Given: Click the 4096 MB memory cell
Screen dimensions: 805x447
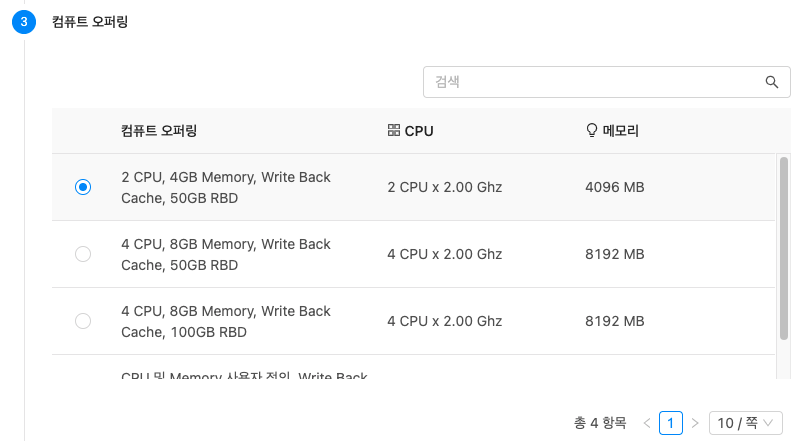Looking at the screenshot, I should click(x=615, y=187).
